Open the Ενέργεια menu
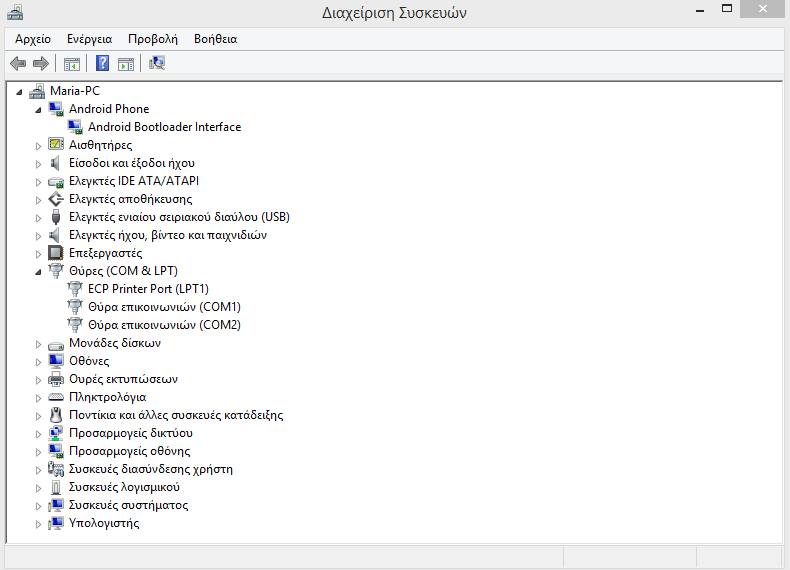Image resolution: width=790 pixels, height=570 pixels. (89, 39)
